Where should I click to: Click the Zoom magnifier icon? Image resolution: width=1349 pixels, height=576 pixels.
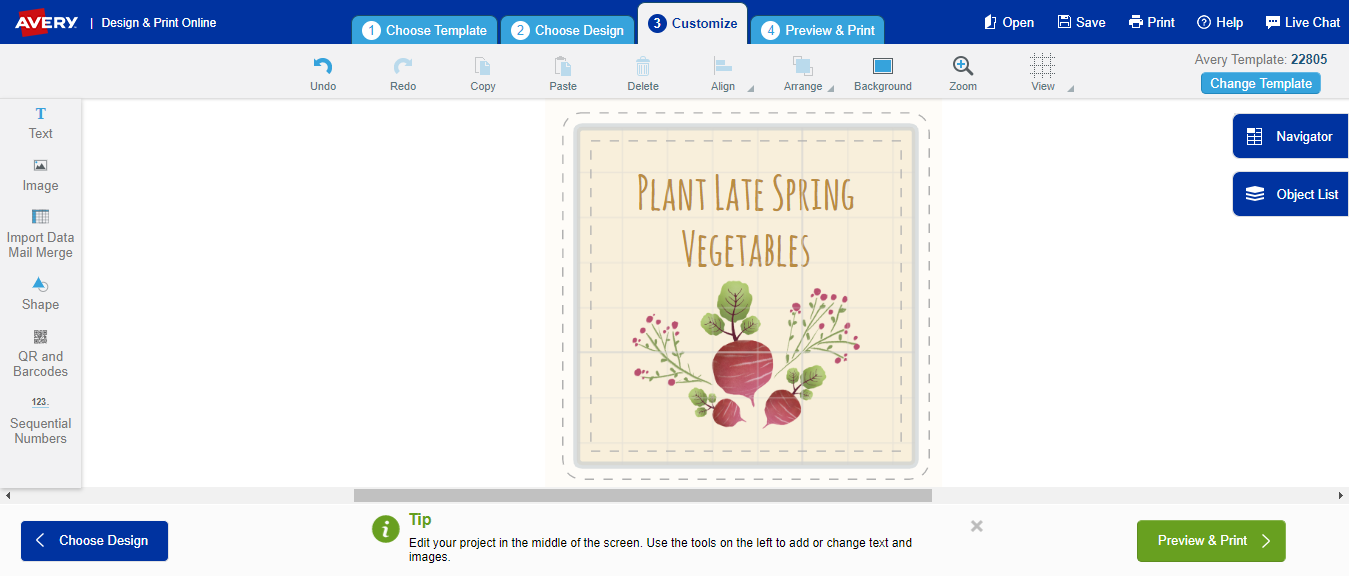coord(963,66)
